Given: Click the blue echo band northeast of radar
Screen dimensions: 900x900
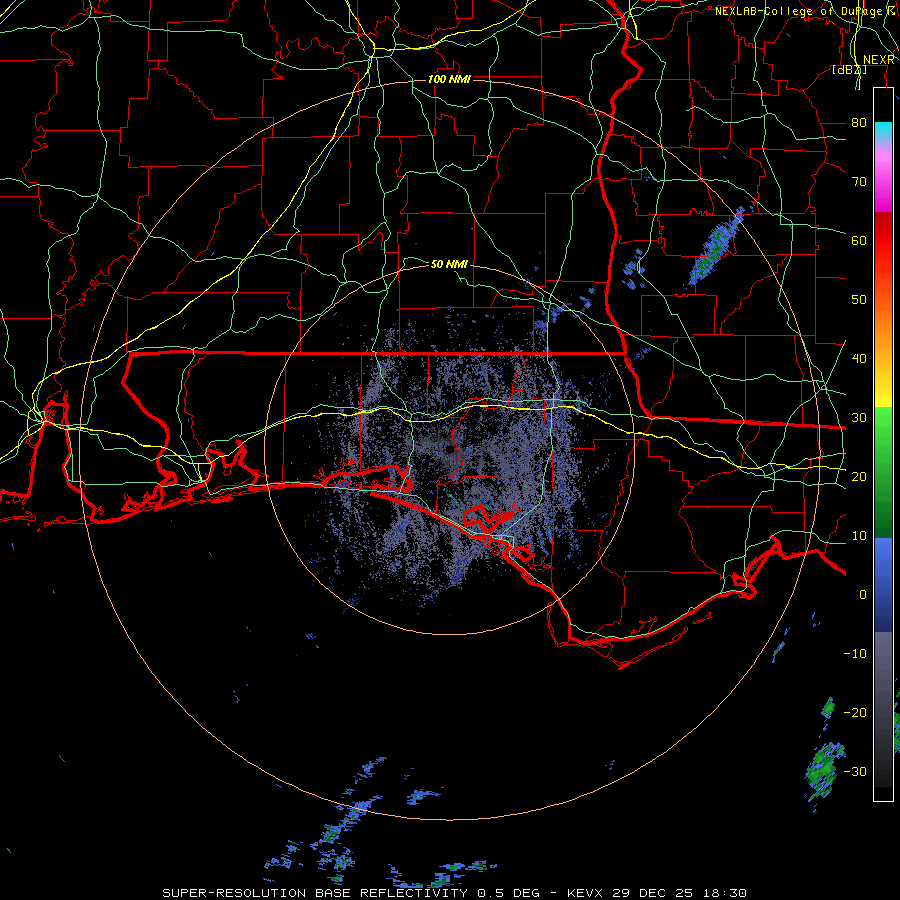Looking at the screenshot, I should click(x=717, y=246).
